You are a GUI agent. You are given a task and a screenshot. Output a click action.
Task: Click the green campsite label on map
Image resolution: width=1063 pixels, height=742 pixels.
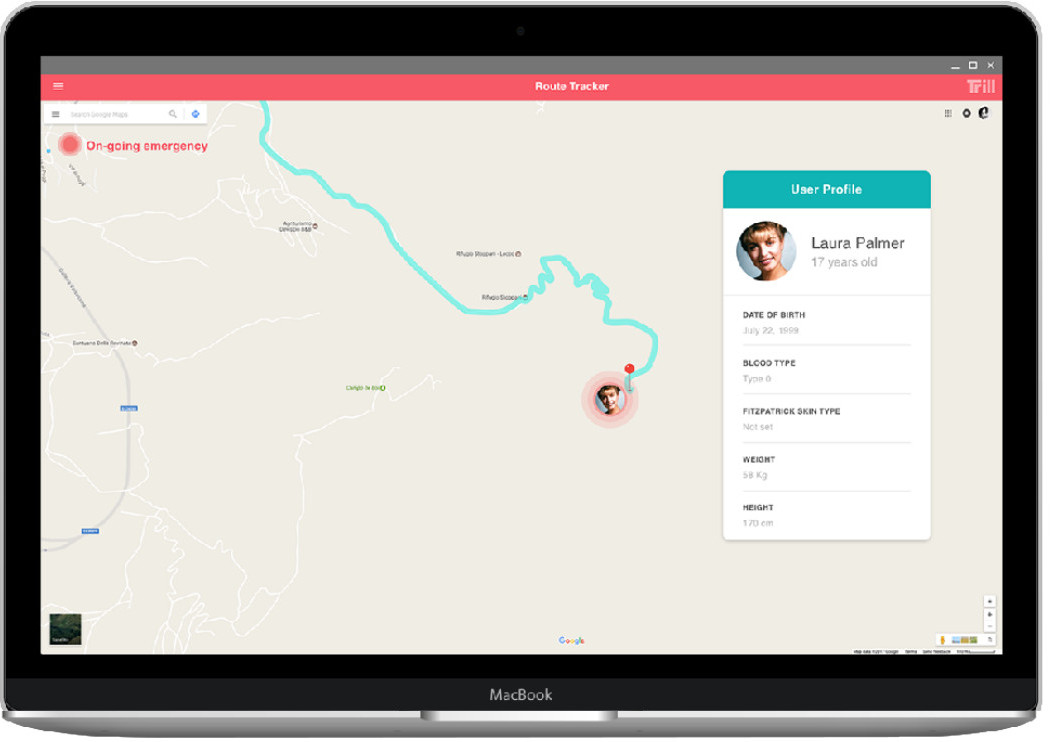[x=363, y=388]
